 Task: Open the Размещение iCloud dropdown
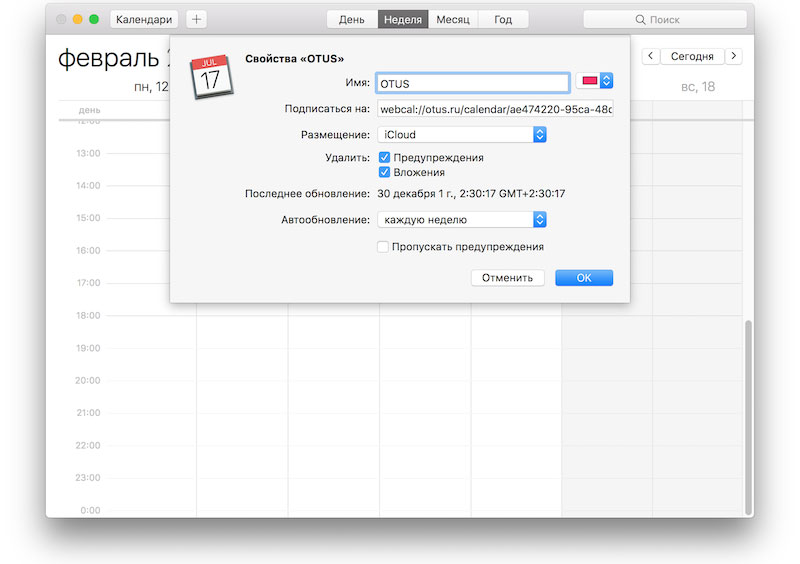(x=462, y=135)
